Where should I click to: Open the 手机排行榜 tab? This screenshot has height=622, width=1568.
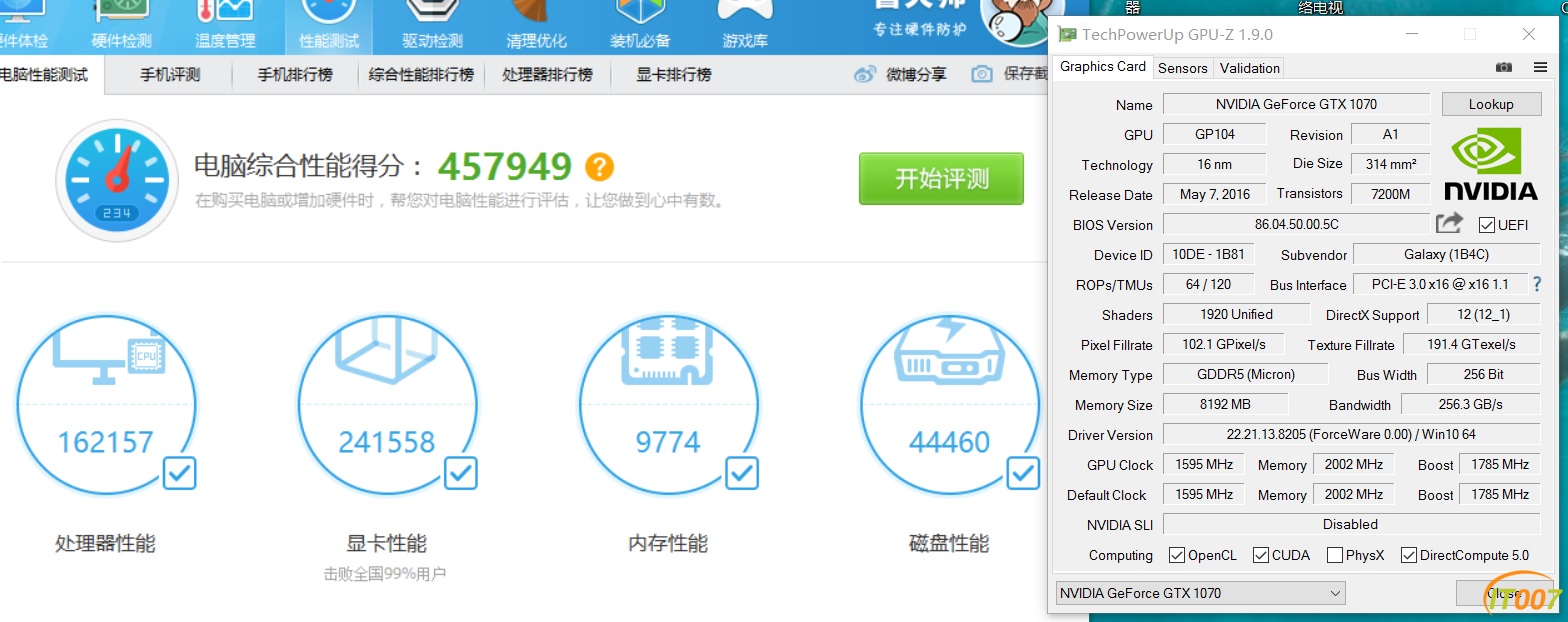pos(295,75)
